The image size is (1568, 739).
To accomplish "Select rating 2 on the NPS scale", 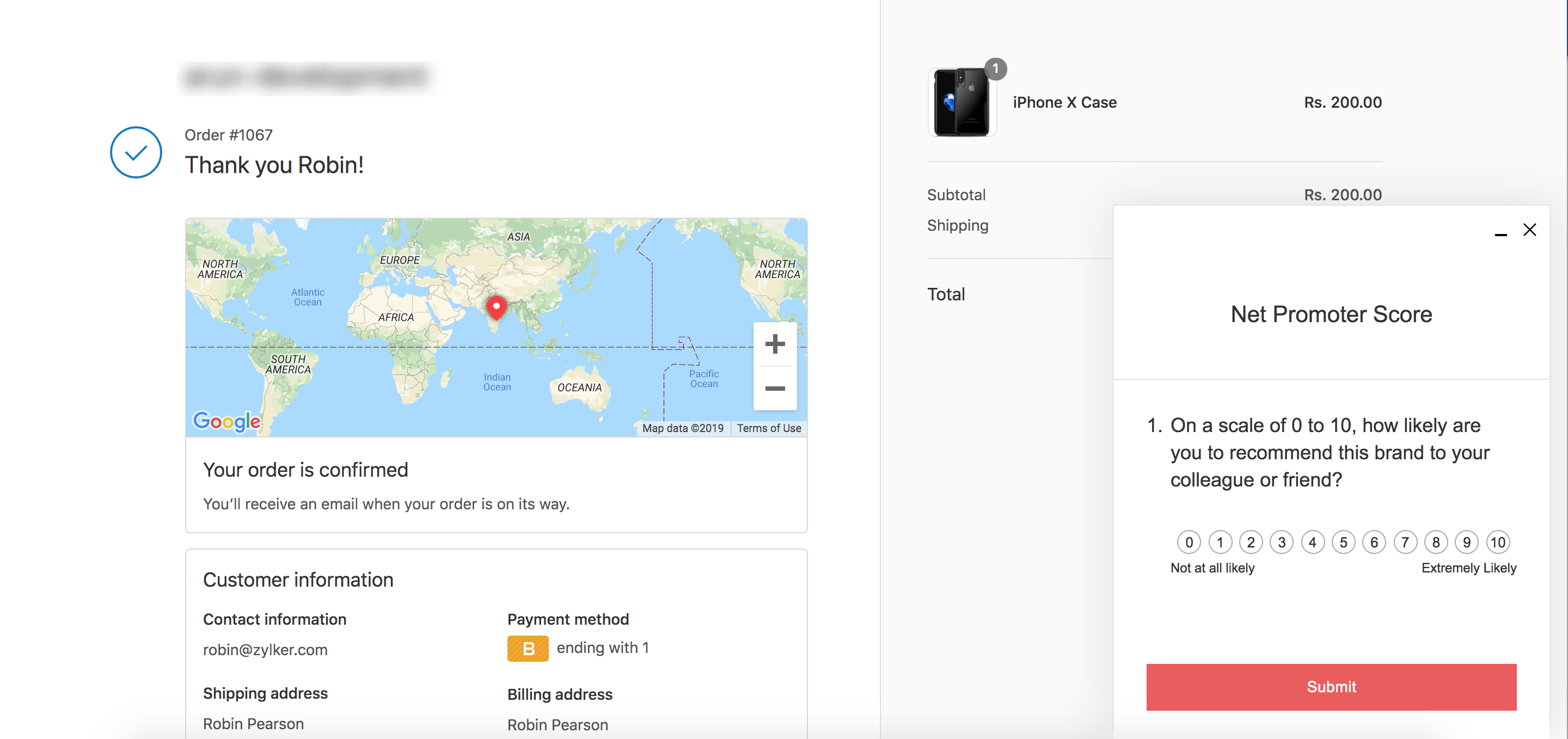I will tap(1251, 542).
